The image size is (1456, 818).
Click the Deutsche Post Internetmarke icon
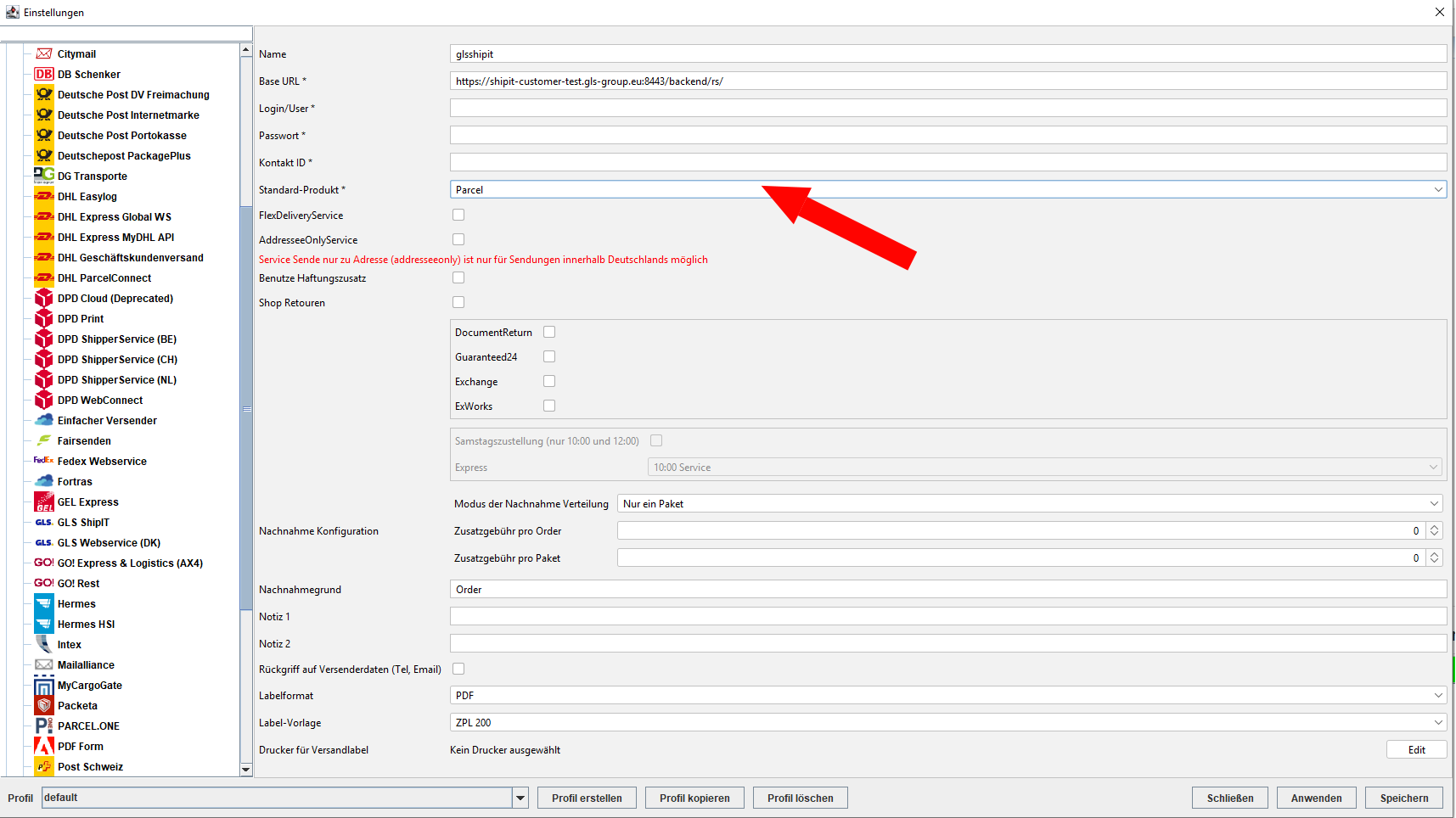(44, 115)
